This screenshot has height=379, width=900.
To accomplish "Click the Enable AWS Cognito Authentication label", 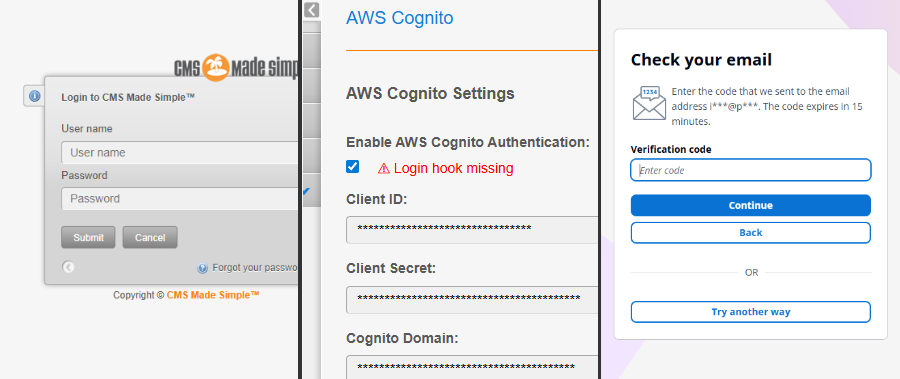I will [468, 142].
